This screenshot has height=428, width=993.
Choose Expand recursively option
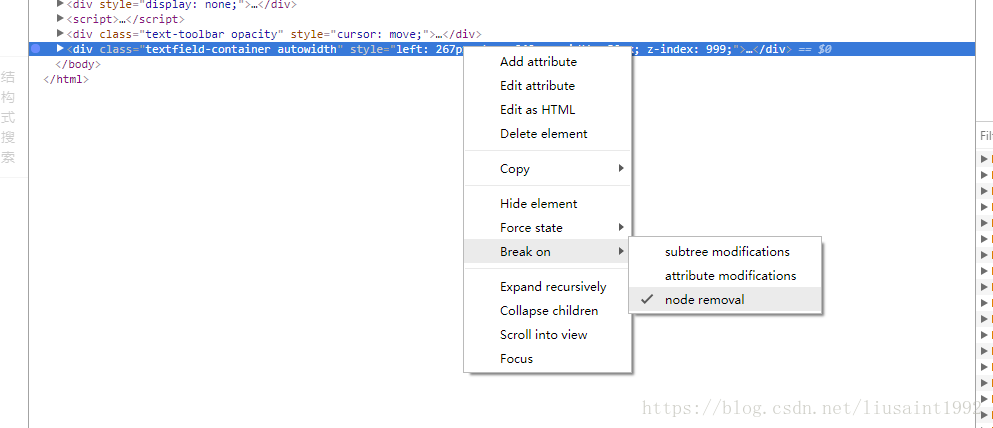(548, 287)
